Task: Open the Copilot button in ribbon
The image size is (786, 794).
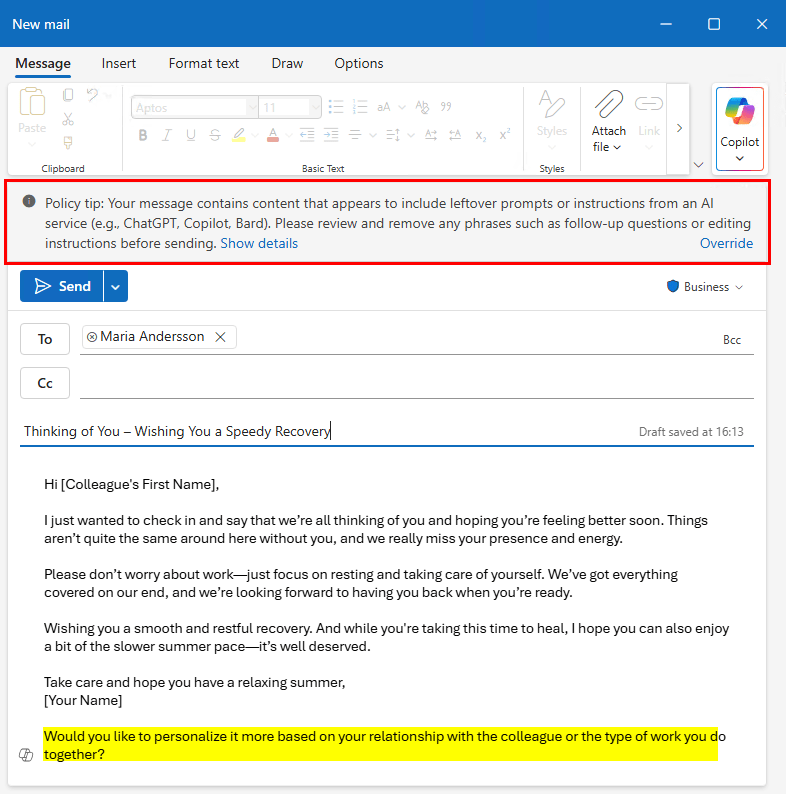Action: pyautogui.click(x=740, y=128)
